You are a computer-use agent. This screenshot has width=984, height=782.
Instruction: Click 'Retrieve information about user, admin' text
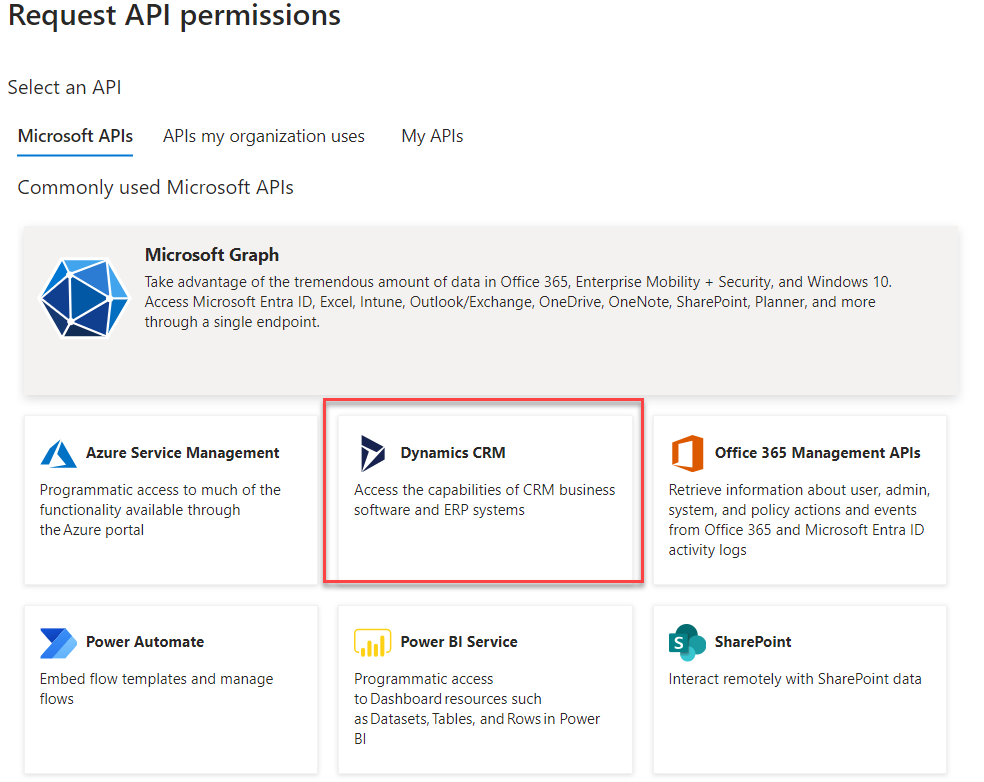pos(800,490)
